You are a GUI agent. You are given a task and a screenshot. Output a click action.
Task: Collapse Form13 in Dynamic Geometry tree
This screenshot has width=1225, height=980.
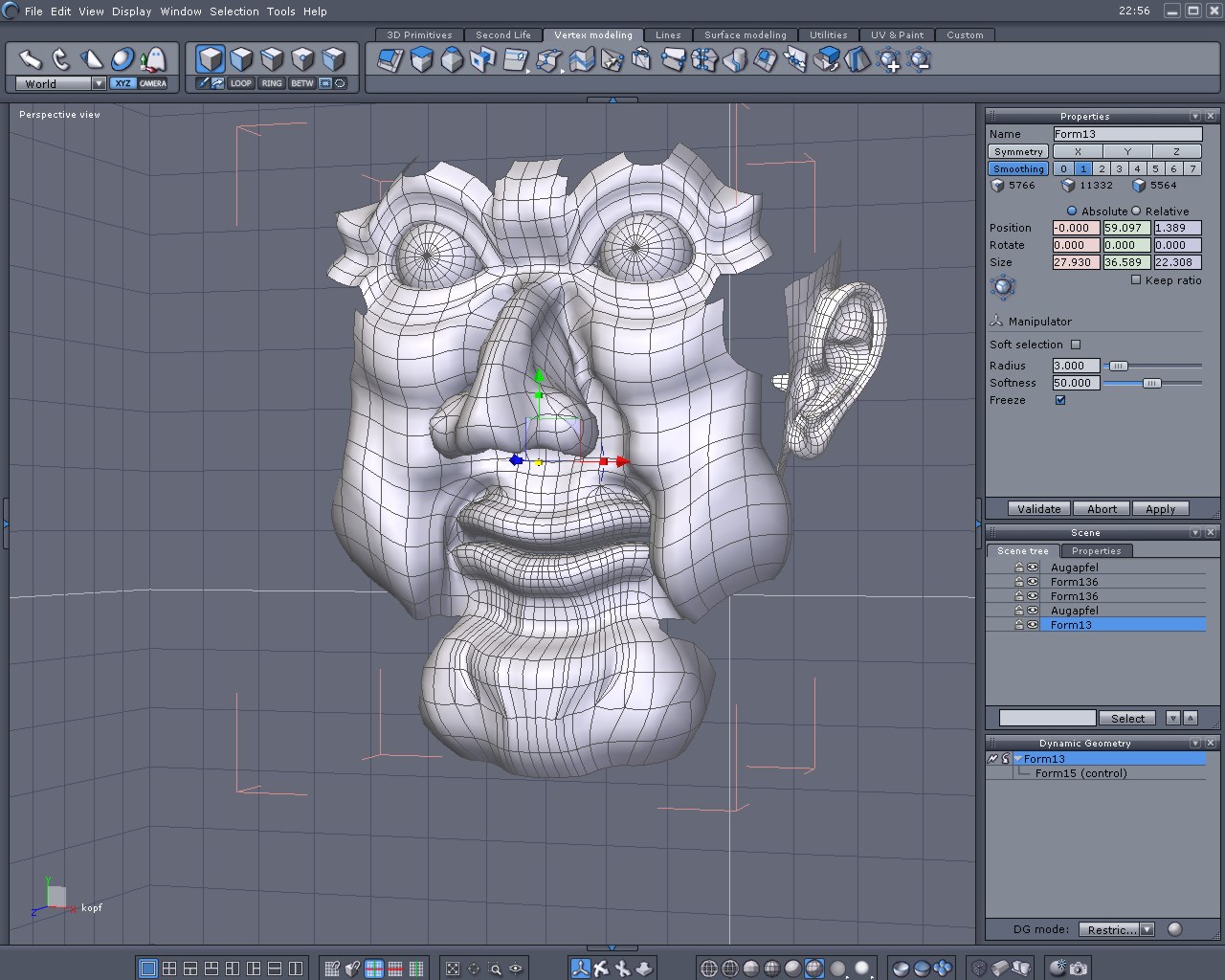(x=1018, y=759)
